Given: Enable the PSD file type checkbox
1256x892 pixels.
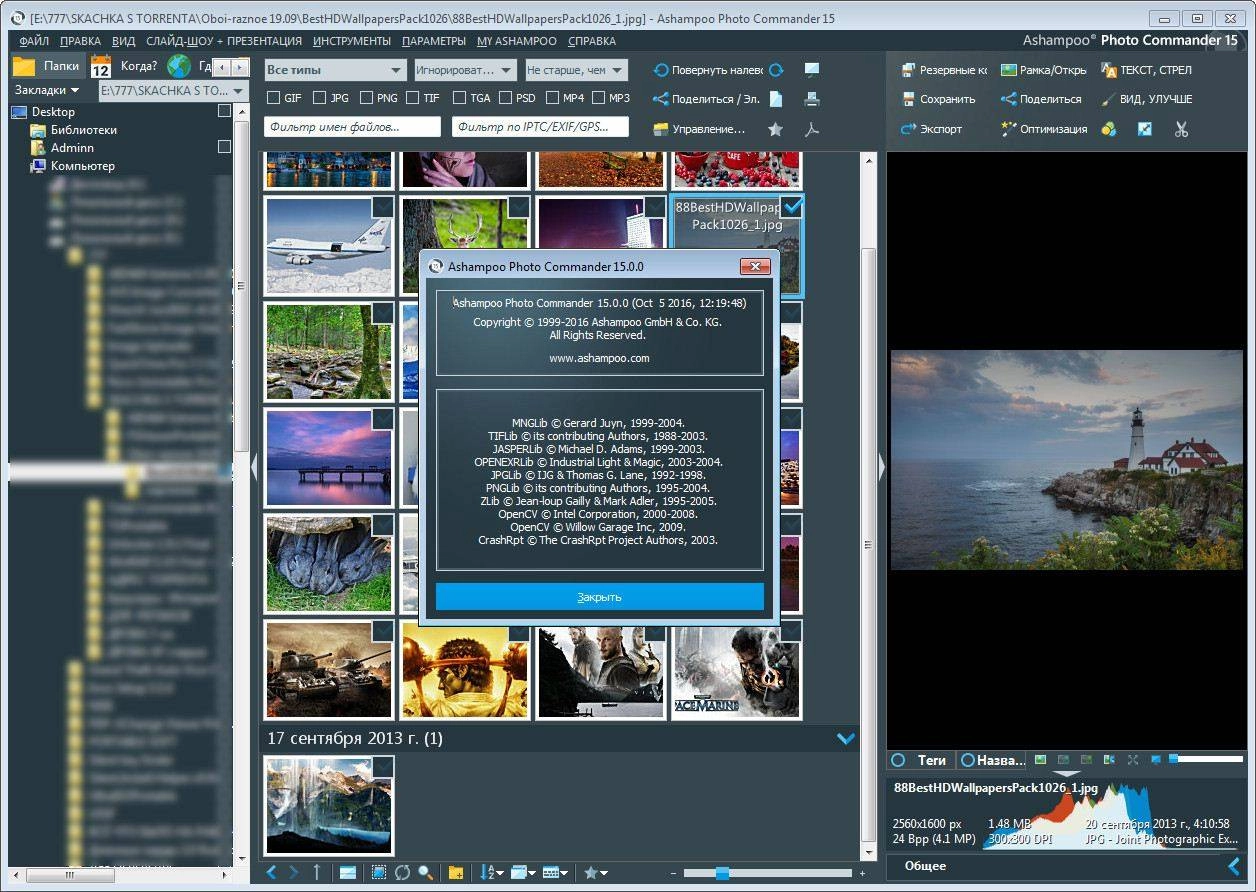Looking at the screenshot, I should [506, 98].
